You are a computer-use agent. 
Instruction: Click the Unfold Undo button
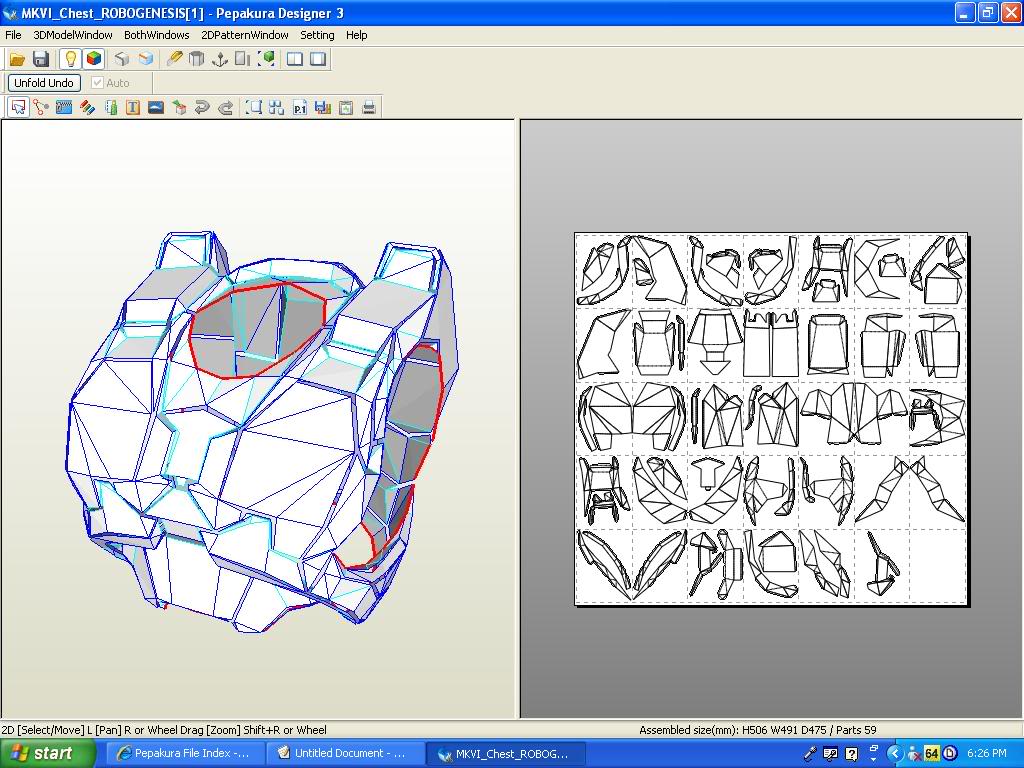tap(44, 83)
